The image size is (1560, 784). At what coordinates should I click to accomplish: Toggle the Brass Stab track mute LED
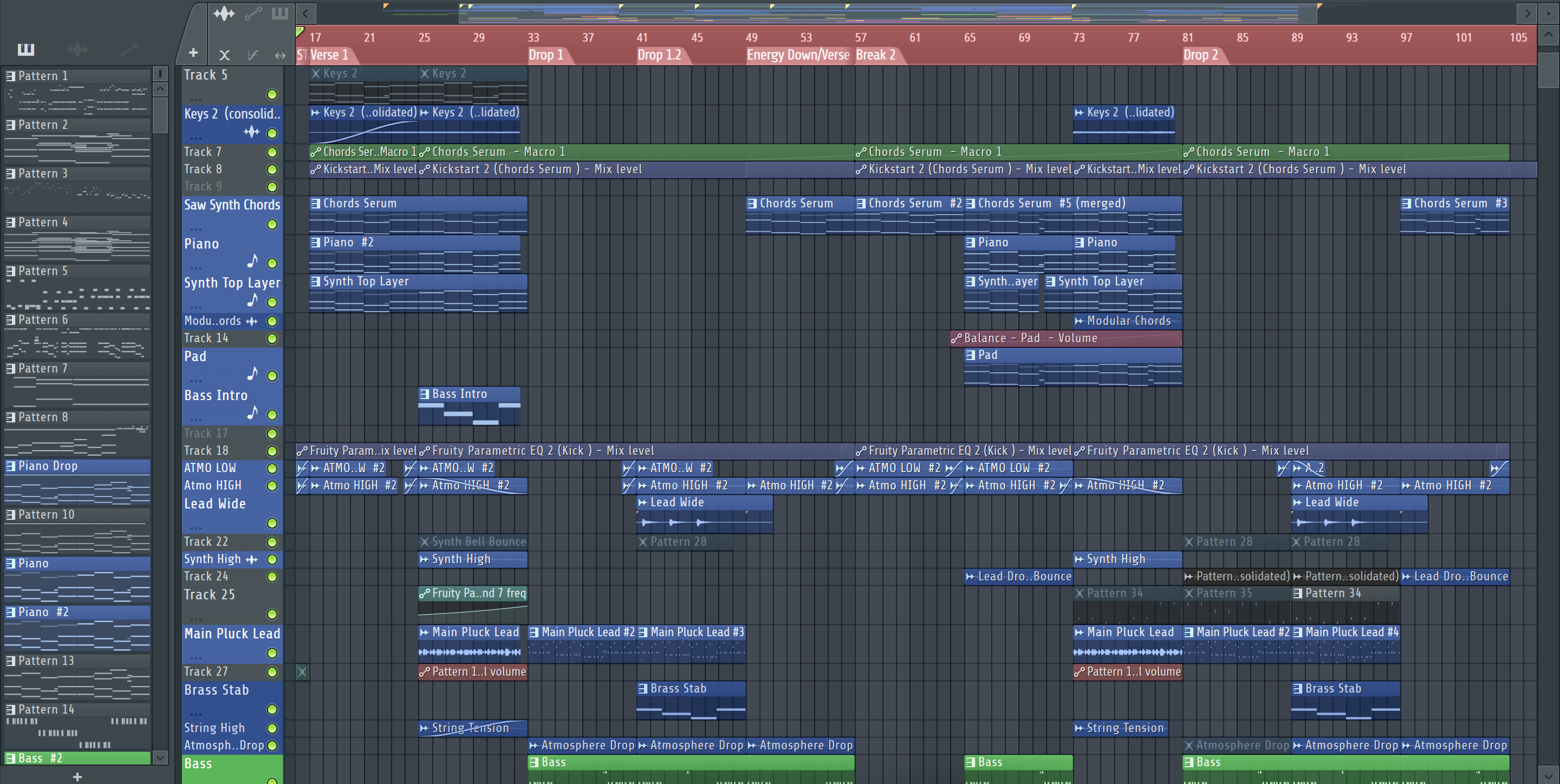coord(272,709)
